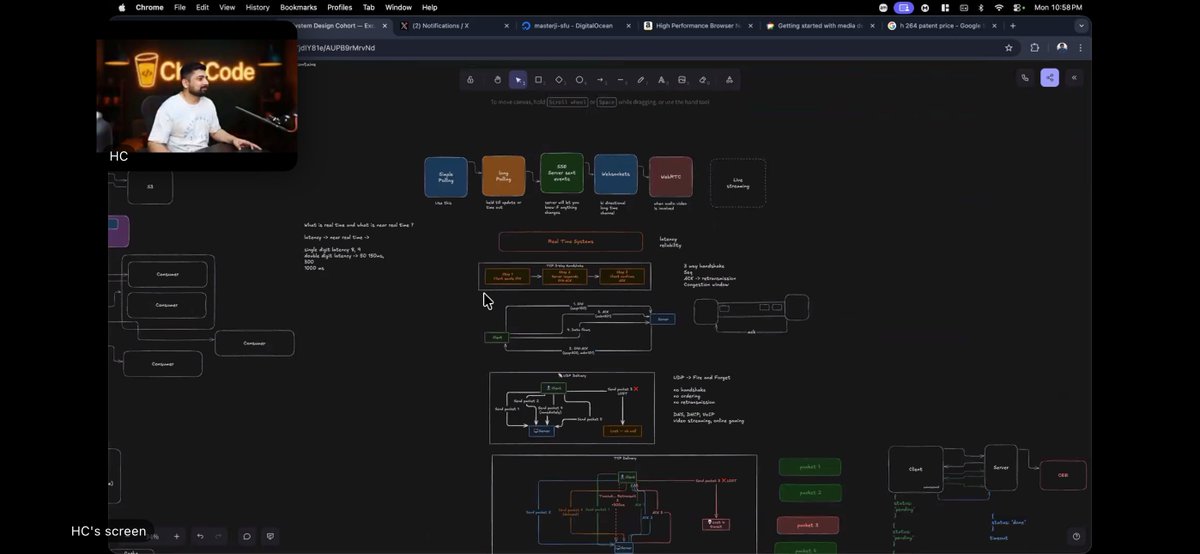The height and width of the screenshot is (554, 1200).
Task: Switch to Getting started with media tab
Action: tap(821, 26)
